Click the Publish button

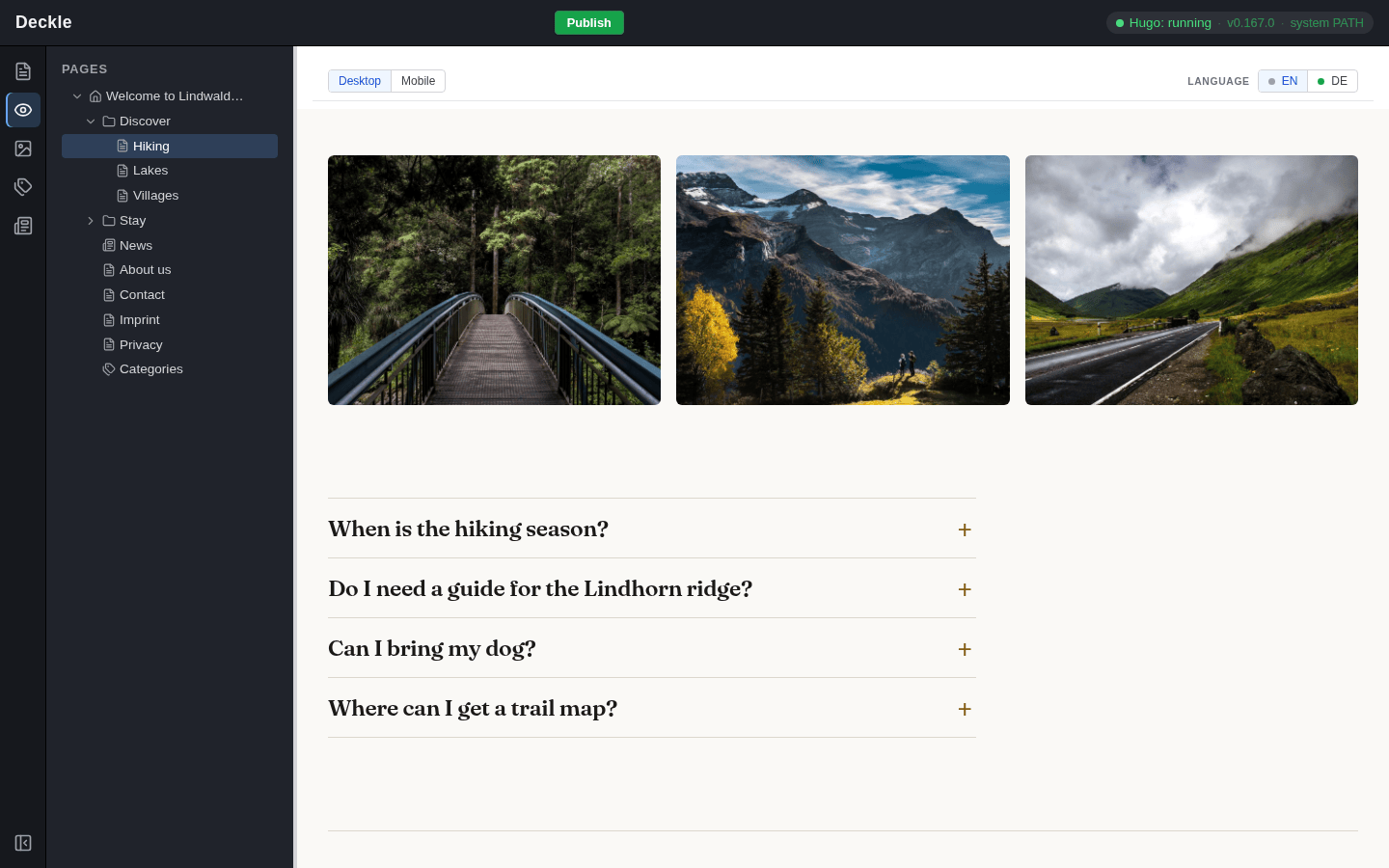point(589,23)
